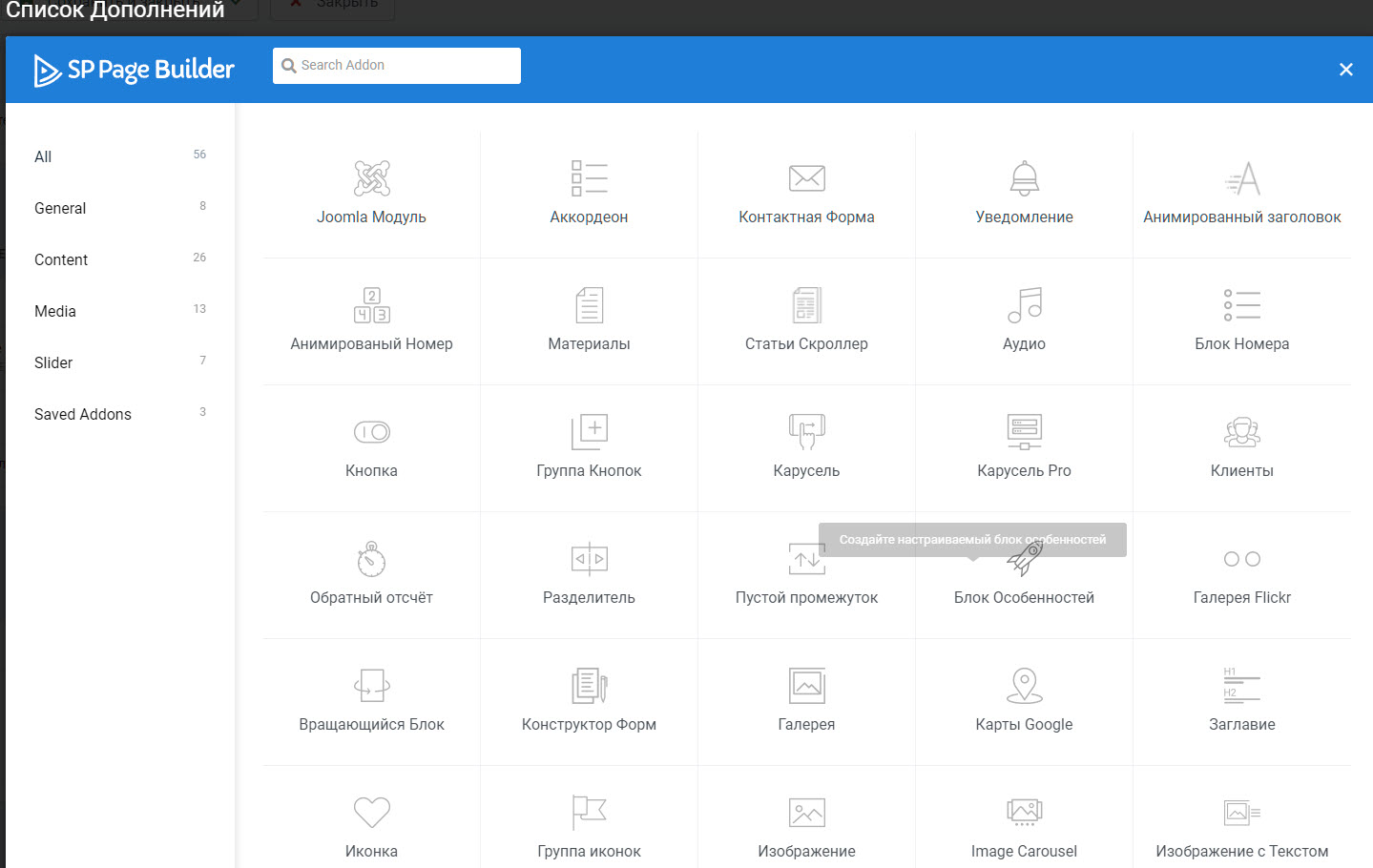Choose the Анимированый Номер addon icon

[371, 304]
